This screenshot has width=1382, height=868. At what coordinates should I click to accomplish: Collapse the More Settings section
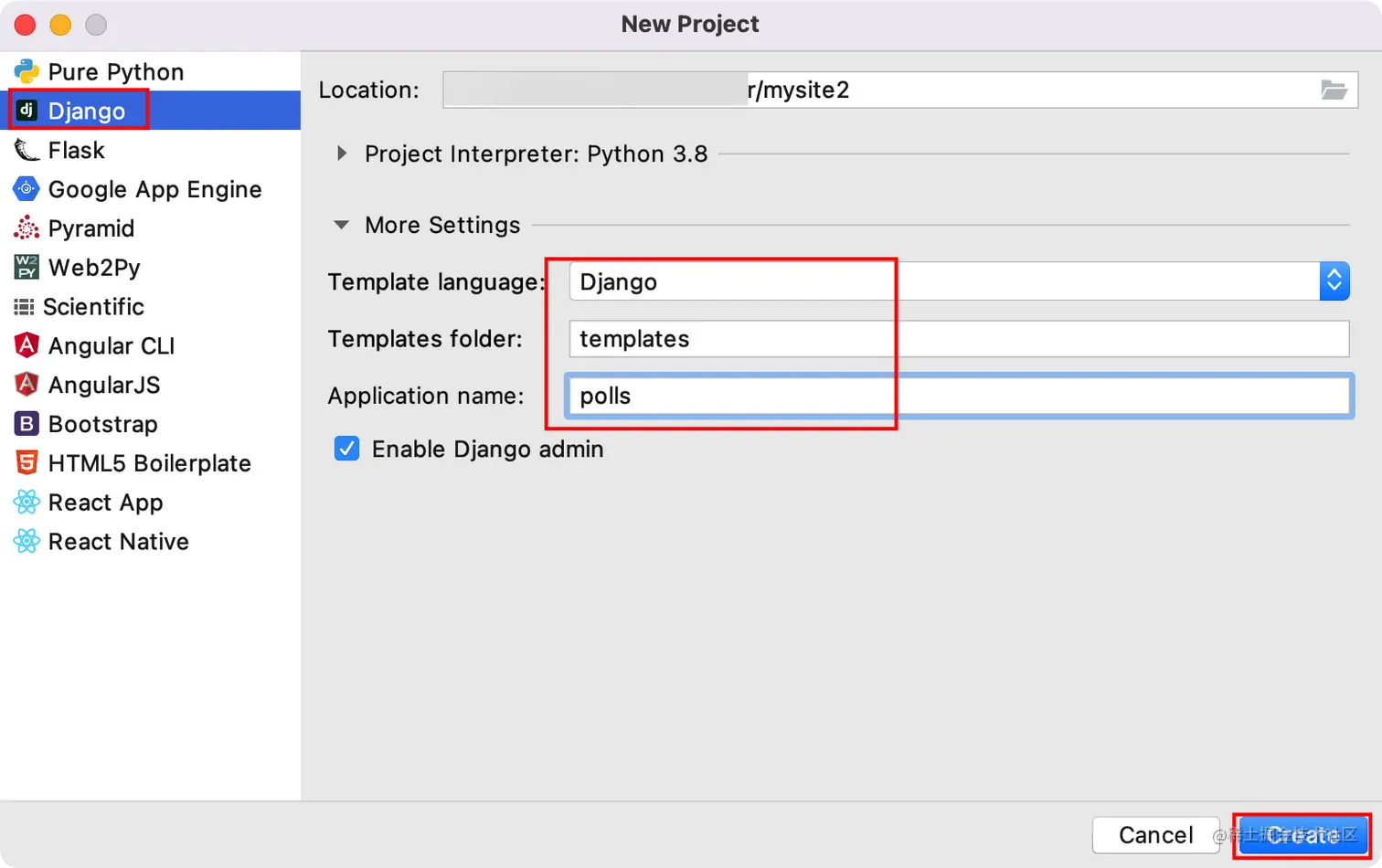pyautogui.click(x=342, y=225)
